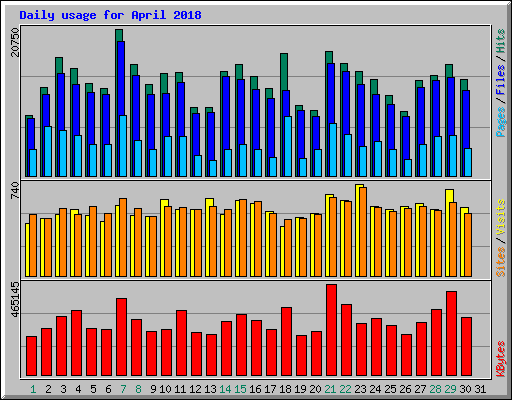Click the red KBytes bar for day 21
The height and width of the screenshot is (400, 512).
pyautogui.click(x=331, y=330)
